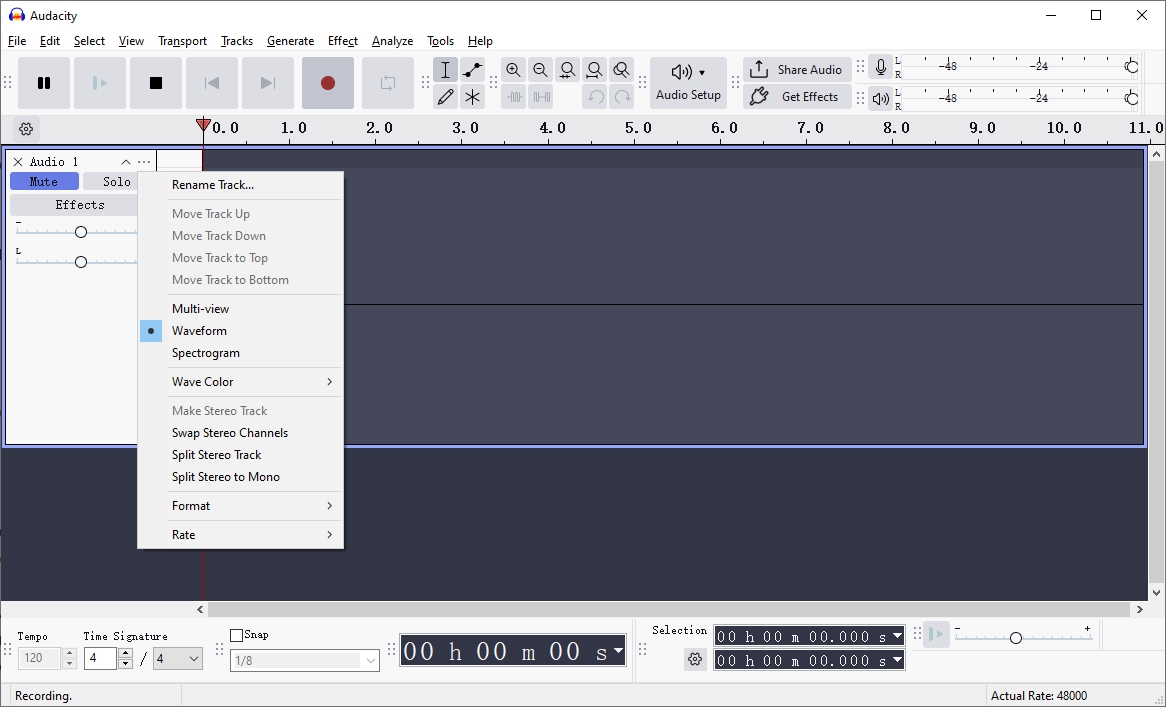Image resolution: width=1166 pixels, height=707 pixels.
Task: Click the Redo arrow icon
Action: click(622, 97)
